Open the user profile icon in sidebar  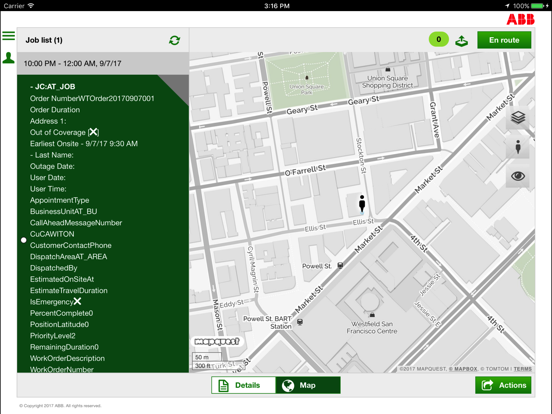(x=8, y=58)
